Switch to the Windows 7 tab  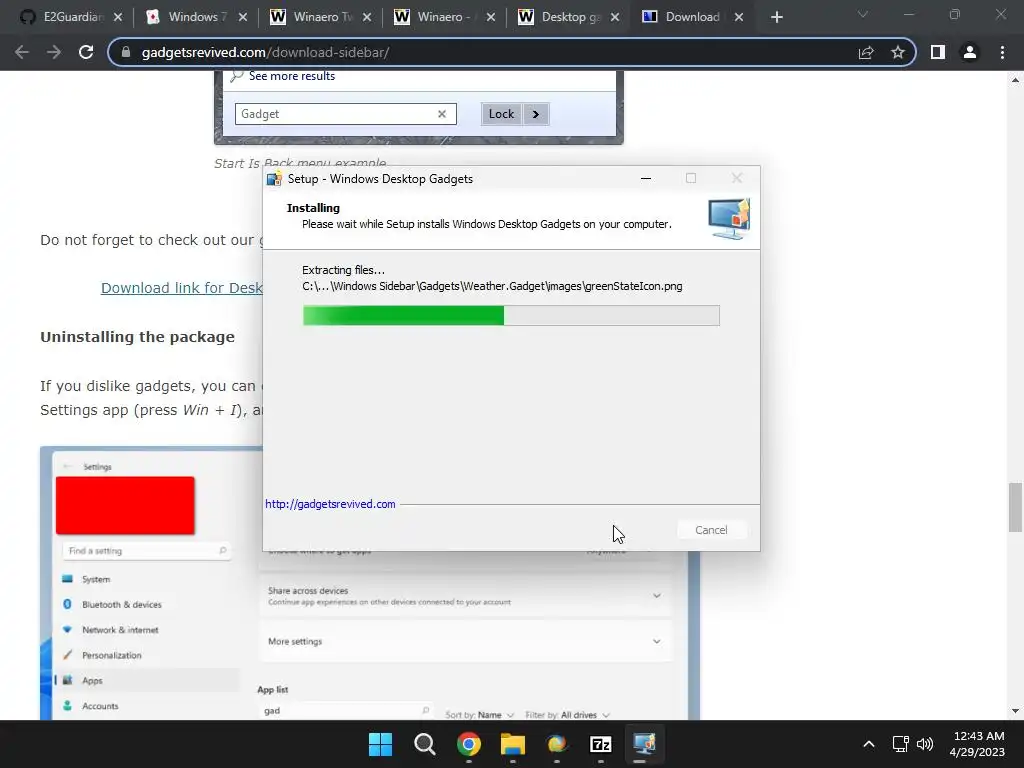click(196, 17)
